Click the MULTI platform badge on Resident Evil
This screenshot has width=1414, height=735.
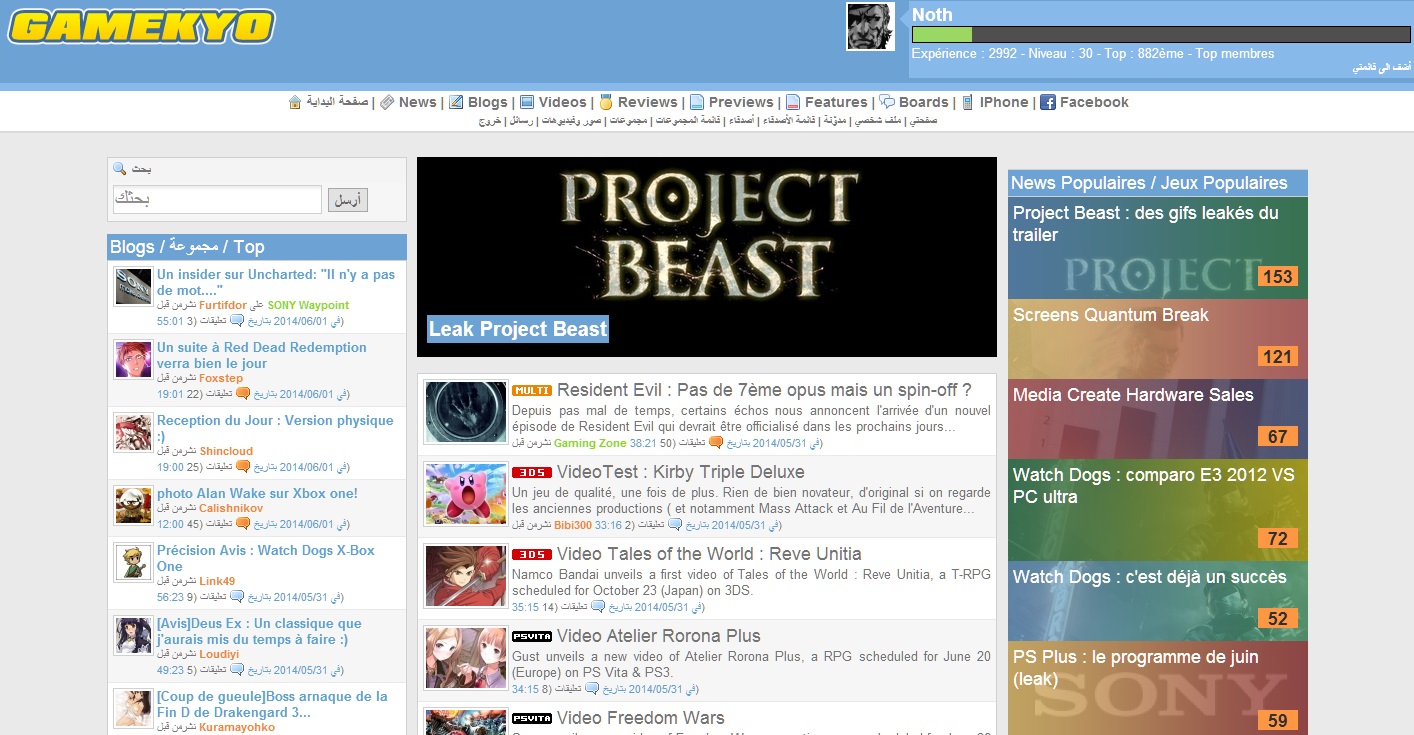tap(532, 390)
